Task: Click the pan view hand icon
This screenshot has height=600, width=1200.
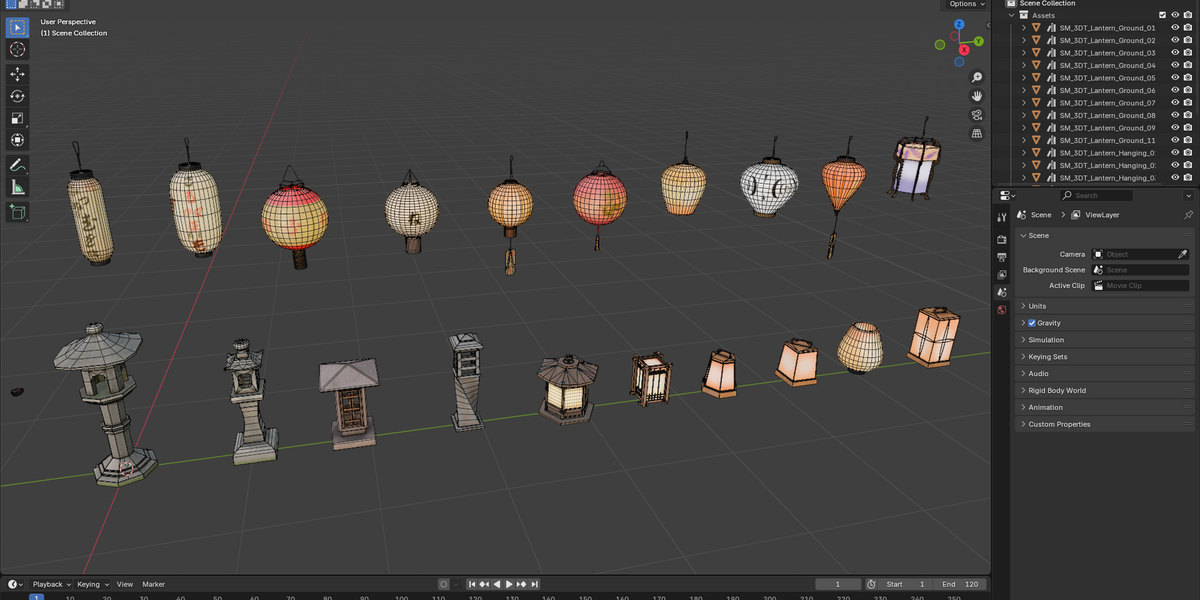Action: 977,96
